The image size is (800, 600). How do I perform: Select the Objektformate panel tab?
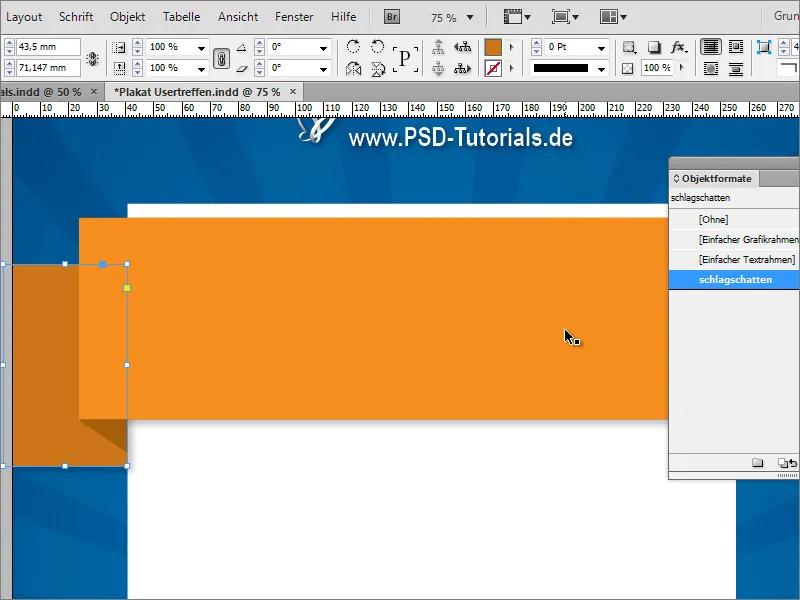[713, 179]
